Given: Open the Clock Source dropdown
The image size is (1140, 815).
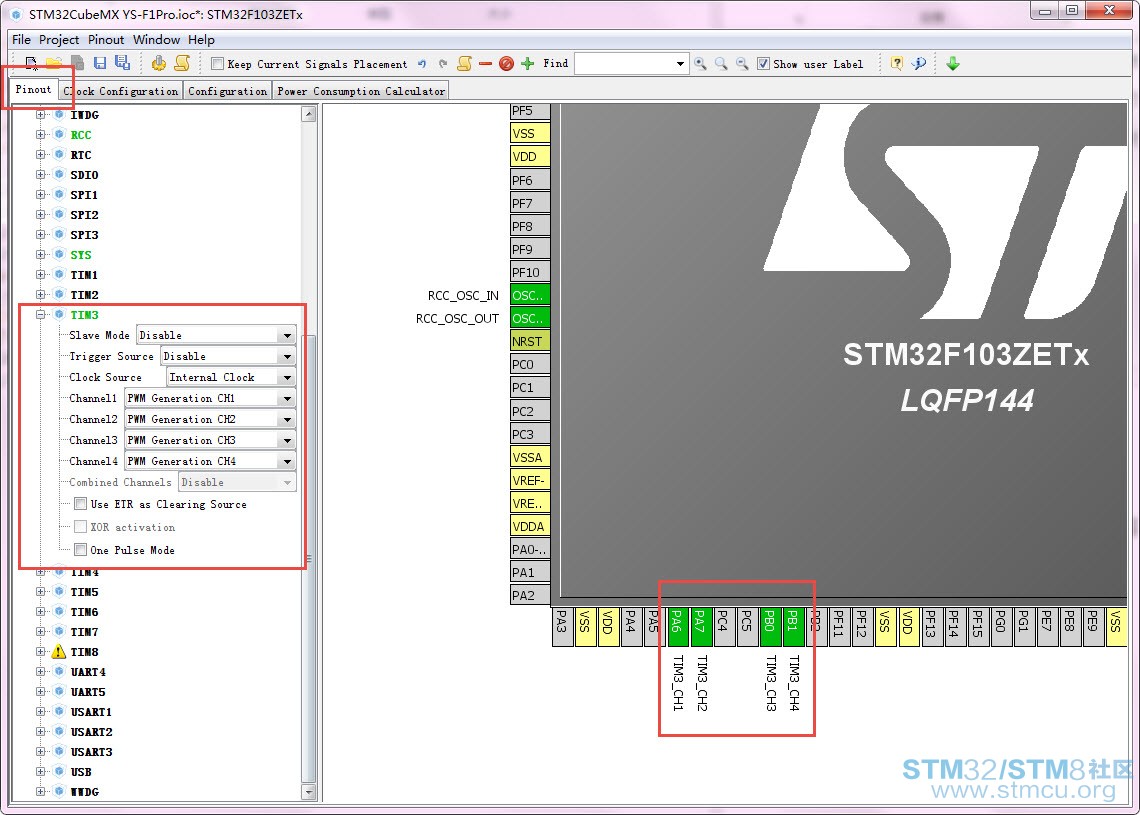Looking at the screenshot, I should click(288, 377).
